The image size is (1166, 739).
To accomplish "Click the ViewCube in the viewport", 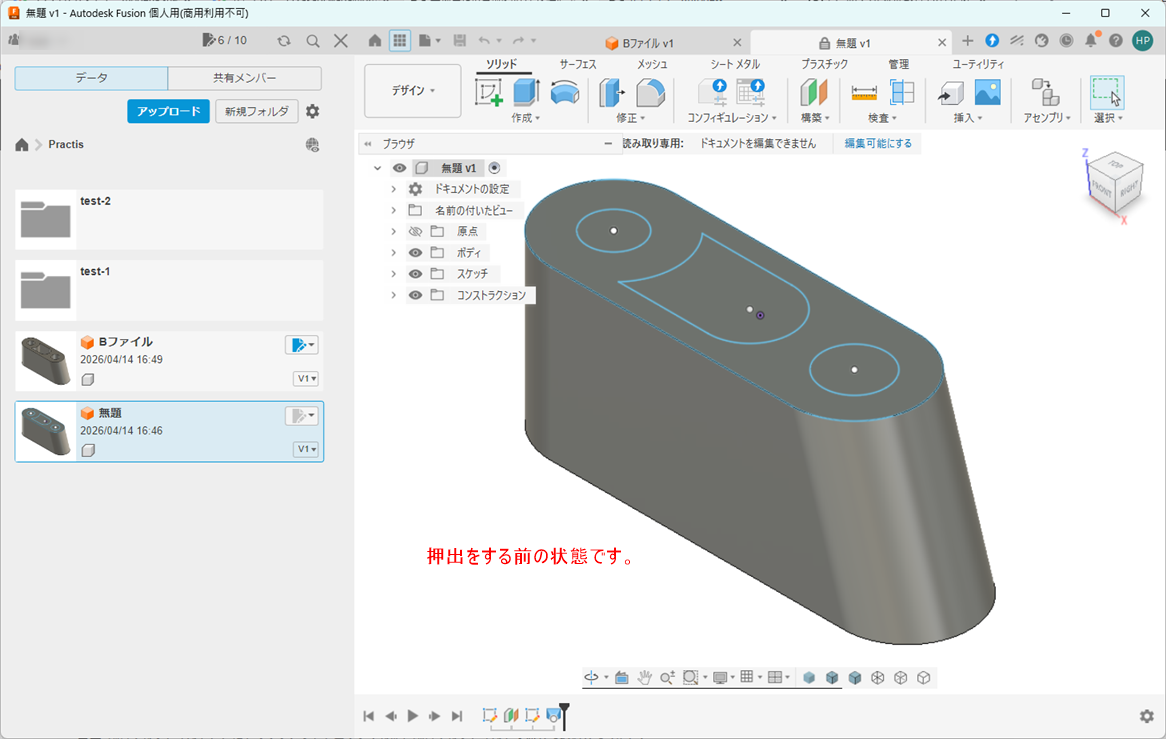I will coord(1113,184).
